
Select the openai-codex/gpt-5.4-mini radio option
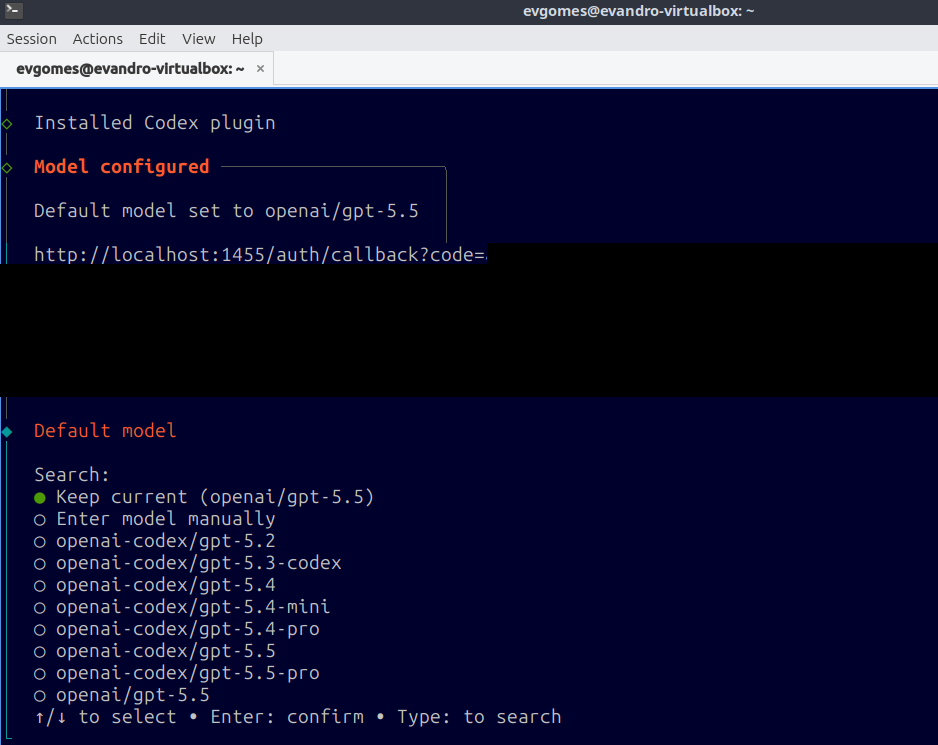click(182, 607)
